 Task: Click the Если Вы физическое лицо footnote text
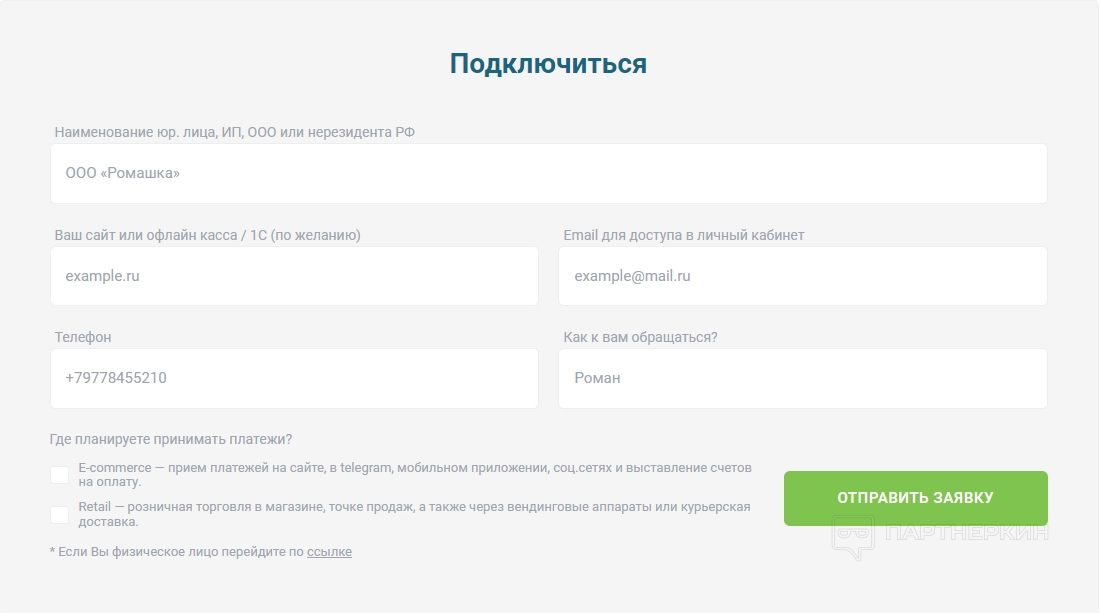pyautogui.click(x=177, y=551)
